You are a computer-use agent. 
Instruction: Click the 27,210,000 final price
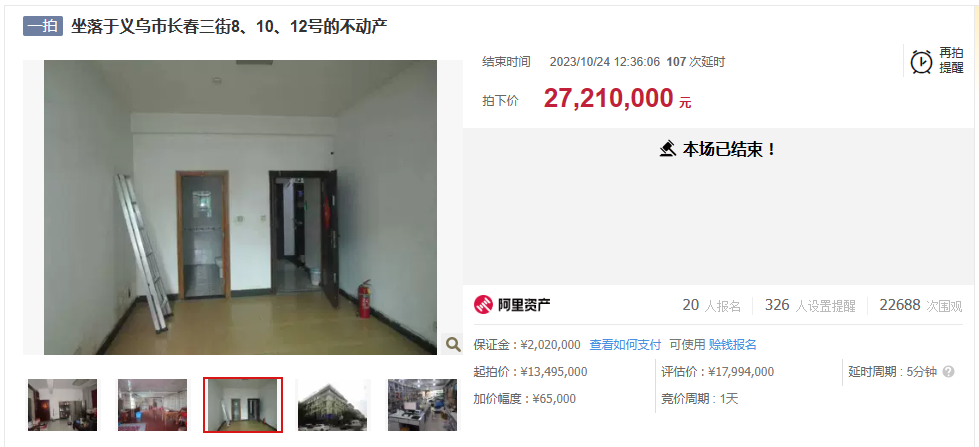tap(609, 99)
